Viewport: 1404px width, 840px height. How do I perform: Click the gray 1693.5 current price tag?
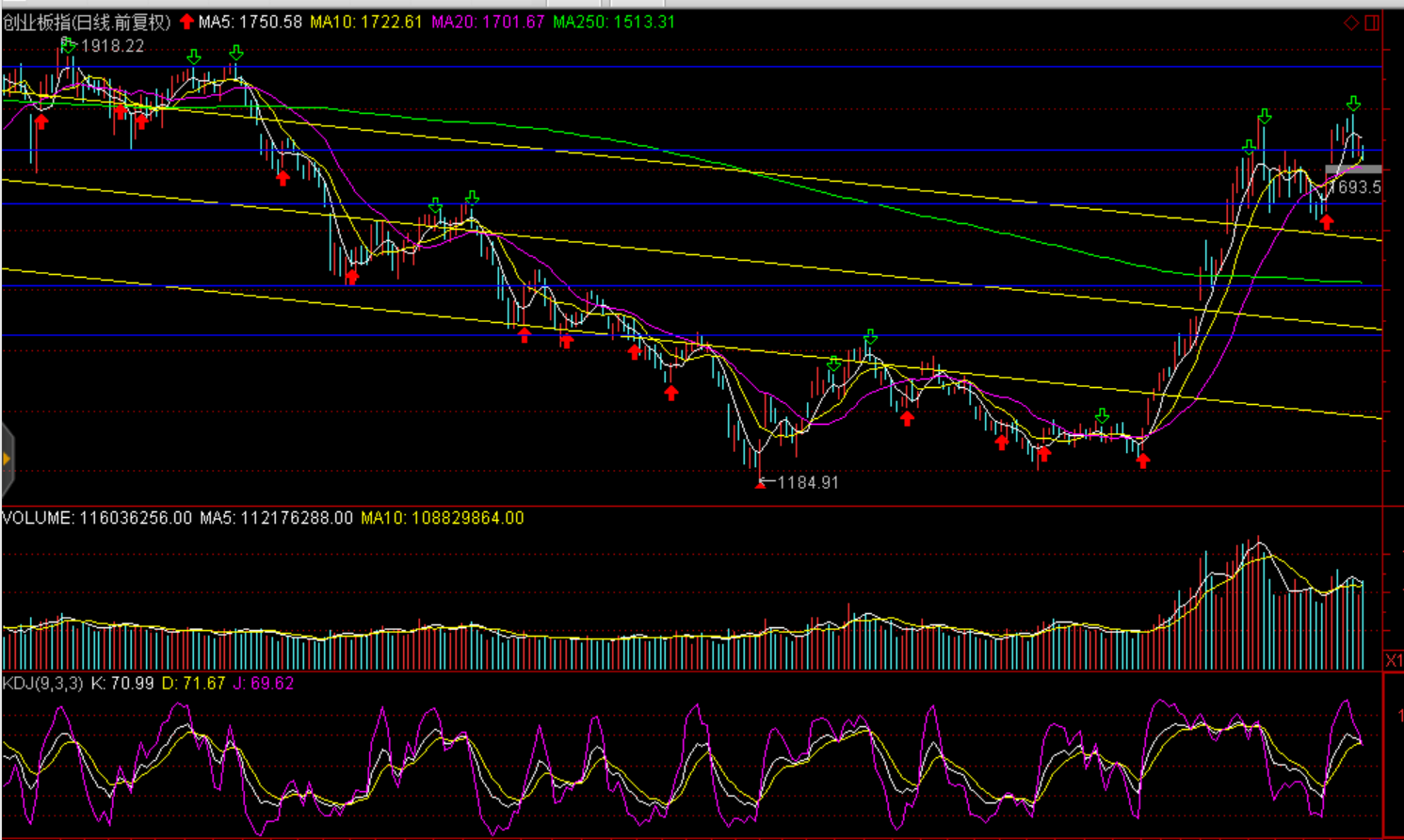pyautogui.click(x=1354, y=186)
